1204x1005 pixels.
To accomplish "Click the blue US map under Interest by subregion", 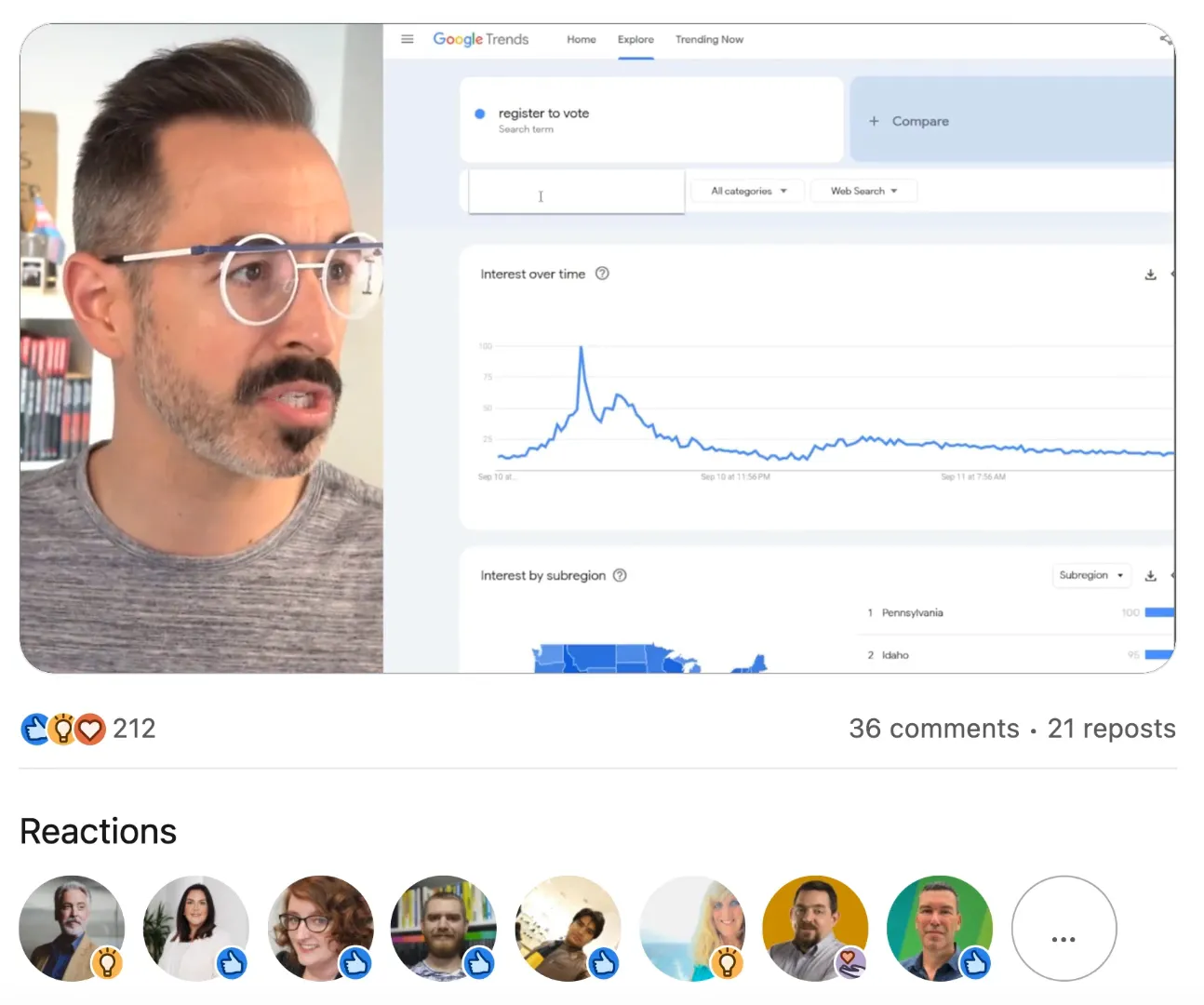I will pos(651,658).
